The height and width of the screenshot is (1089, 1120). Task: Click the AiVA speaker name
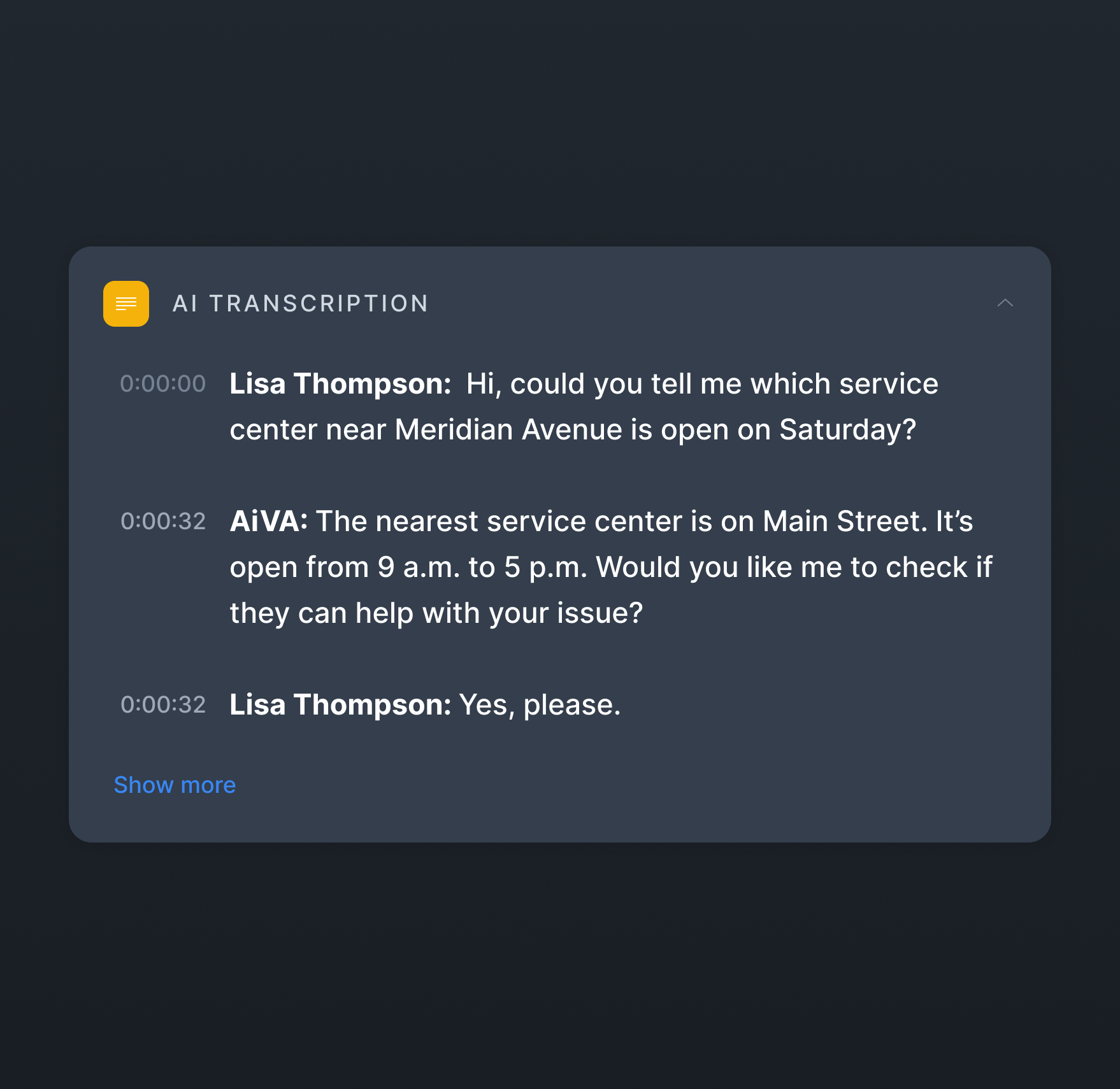pyautogui.click(x=268, y=521)
